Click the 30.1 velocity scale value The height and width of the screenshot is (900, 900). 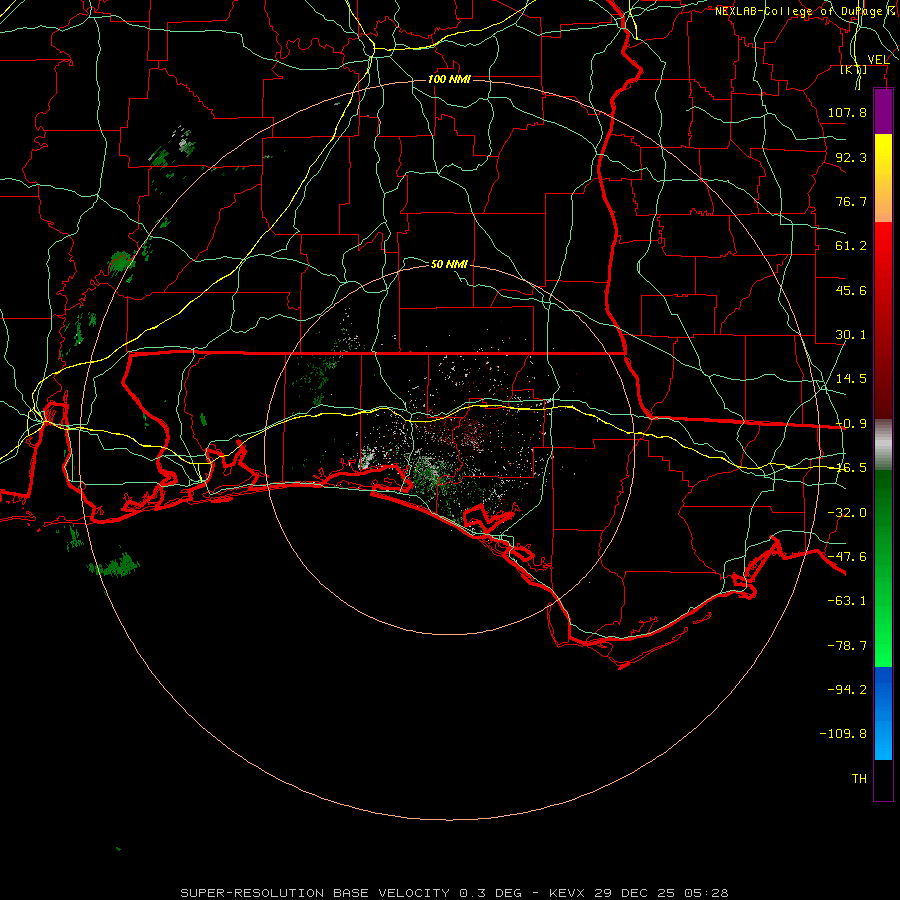pyautogui.click(x=851, y=335)
